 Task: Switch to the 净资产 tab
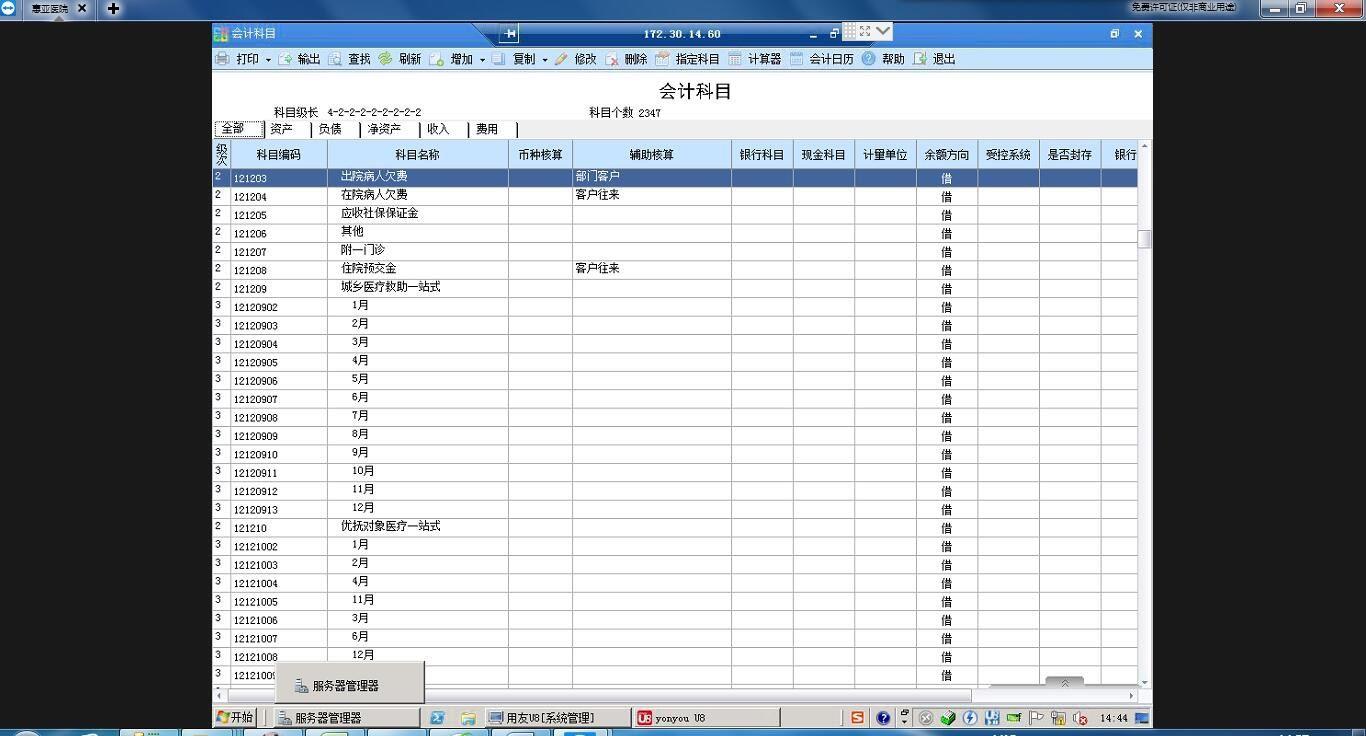389,129
